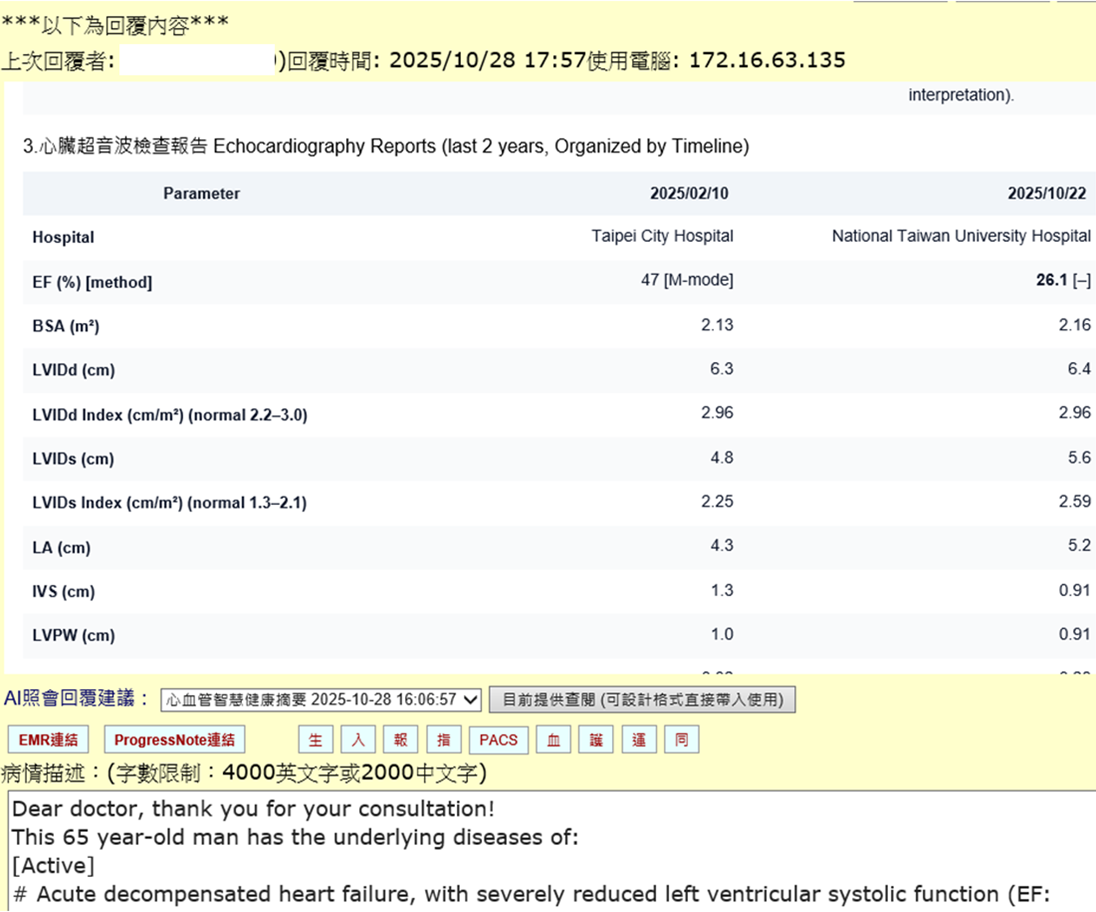This screenshot has height=912, width=1096.
Task: Select the EF (%) [method] row label
Action: pyautogui.click(x=92, y=283)
